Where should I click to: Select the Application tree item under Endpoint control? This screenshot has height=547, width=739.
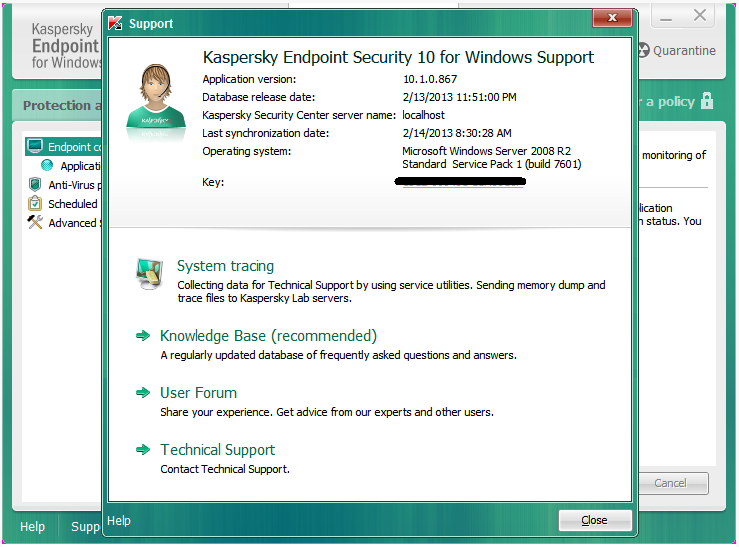pos(80,166)
